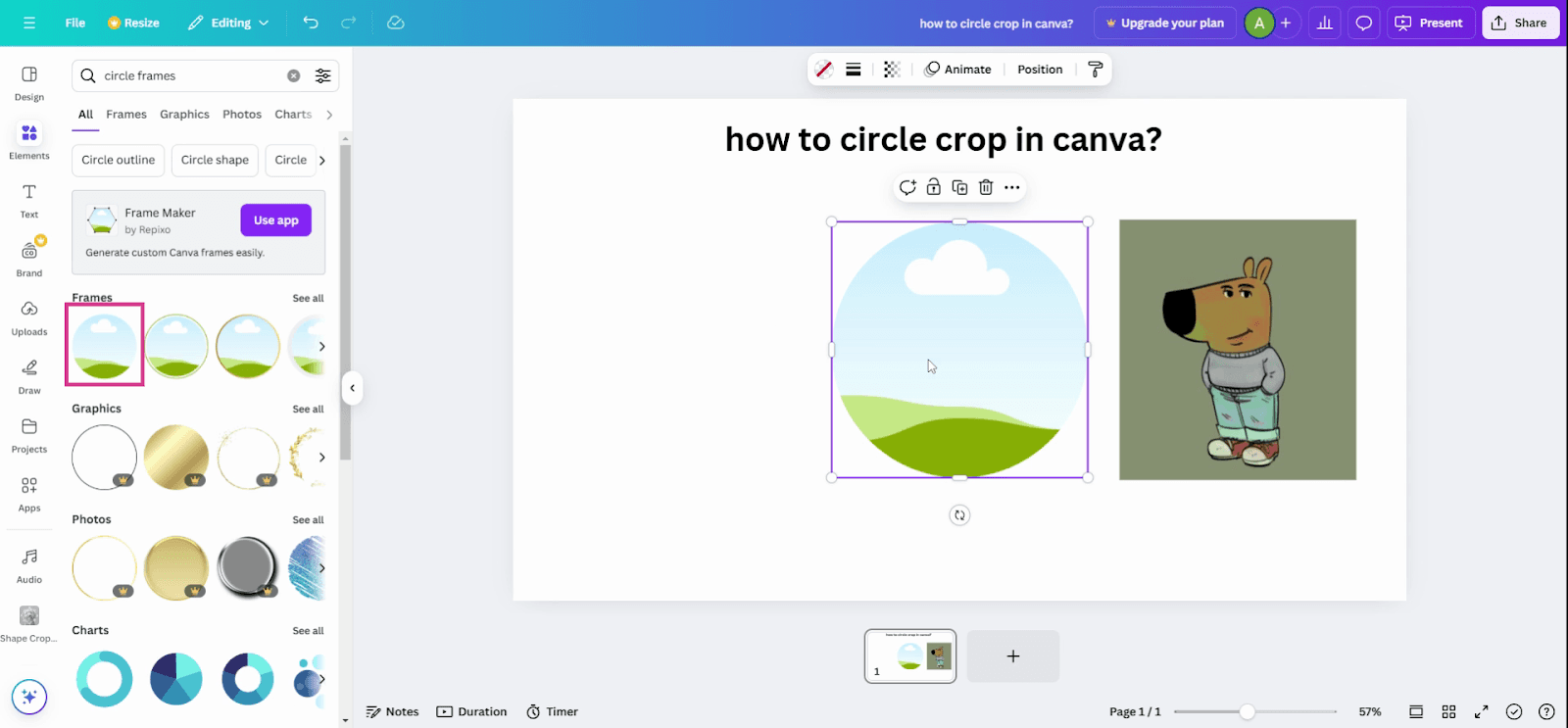Open the Projects sidebar panel
The width and height of the screenshot is (1568, 728).
pyautogui.click(x=29, y=436)
